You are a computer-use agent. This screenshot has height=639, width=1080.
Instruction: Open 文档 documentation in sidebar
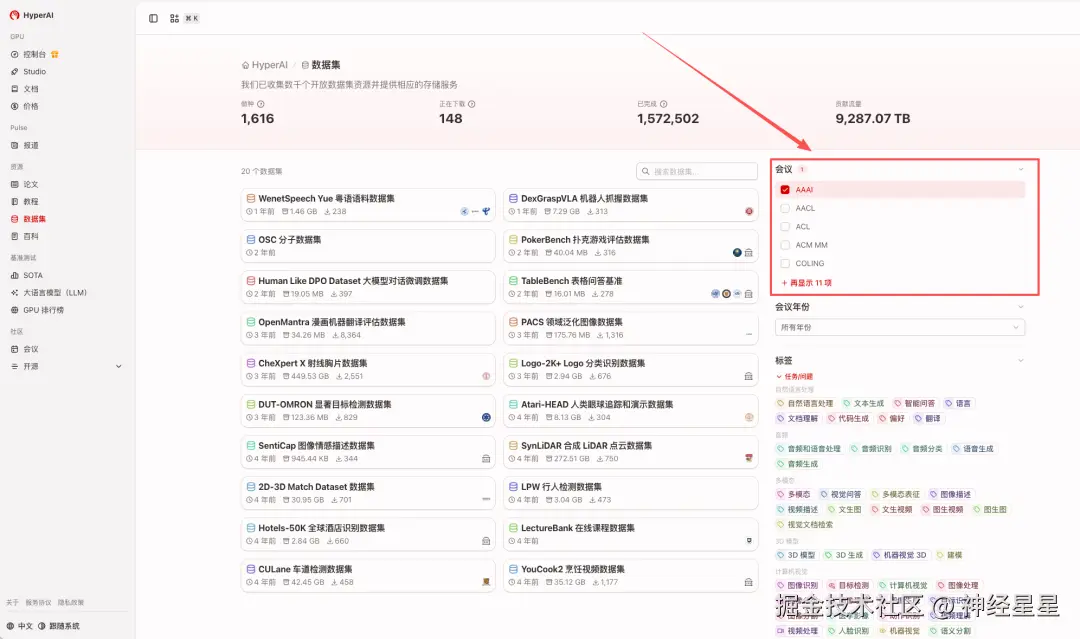tap(25, 89)
